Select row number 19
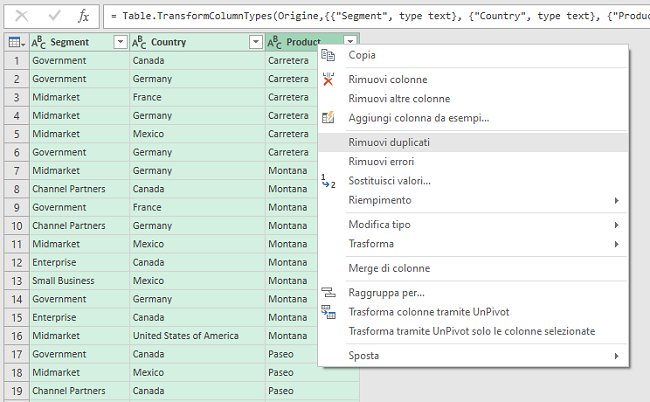This screenshot has width=650, height=402. pyautogui.click(x=17, y=391)
